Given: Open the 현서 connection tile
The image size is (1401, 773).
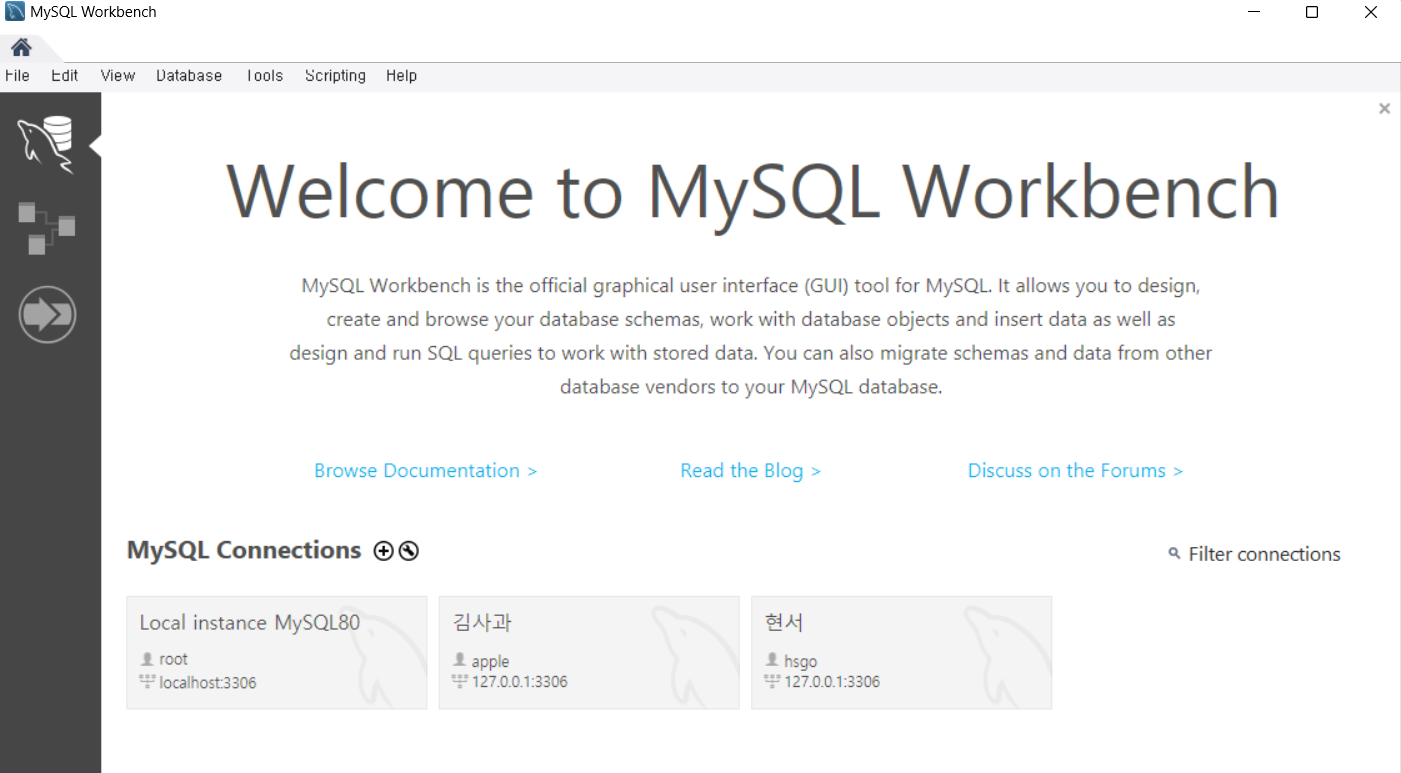Looking at the screenshot, I should coord(901,653).
